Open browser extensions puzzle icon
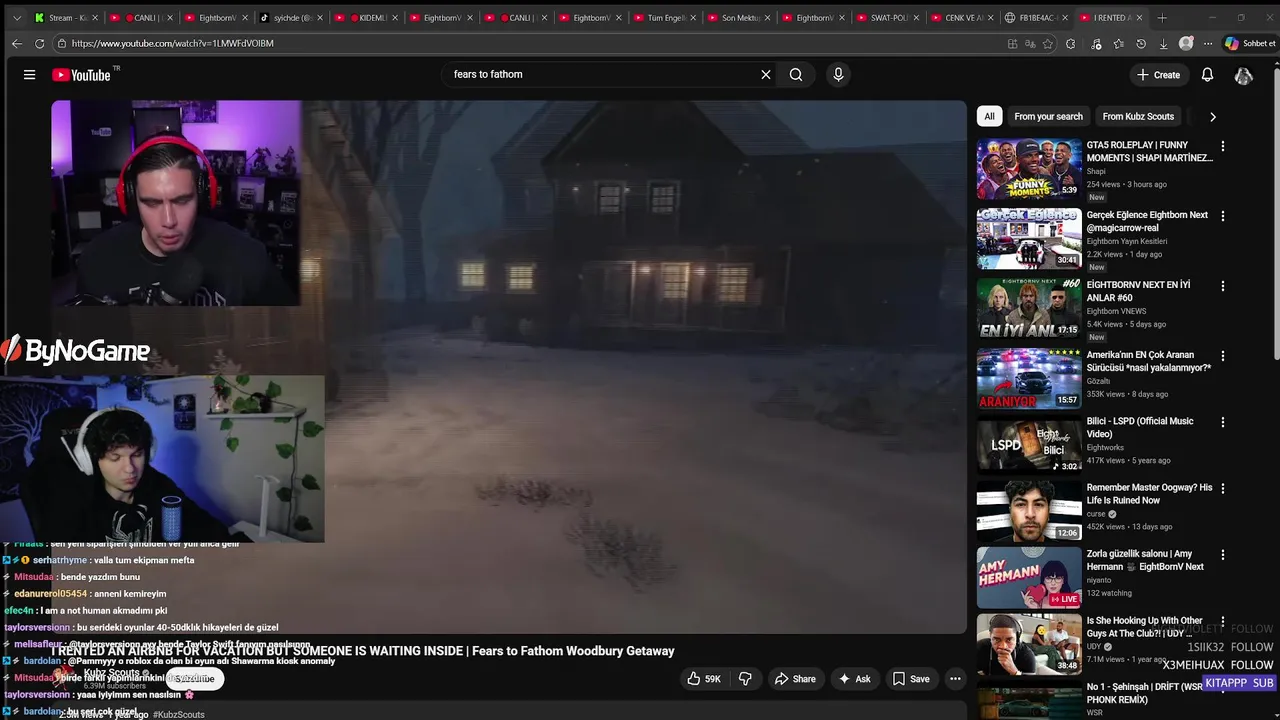The height and width of the screenshot is (720, 1280). (x=1071, y=44)
